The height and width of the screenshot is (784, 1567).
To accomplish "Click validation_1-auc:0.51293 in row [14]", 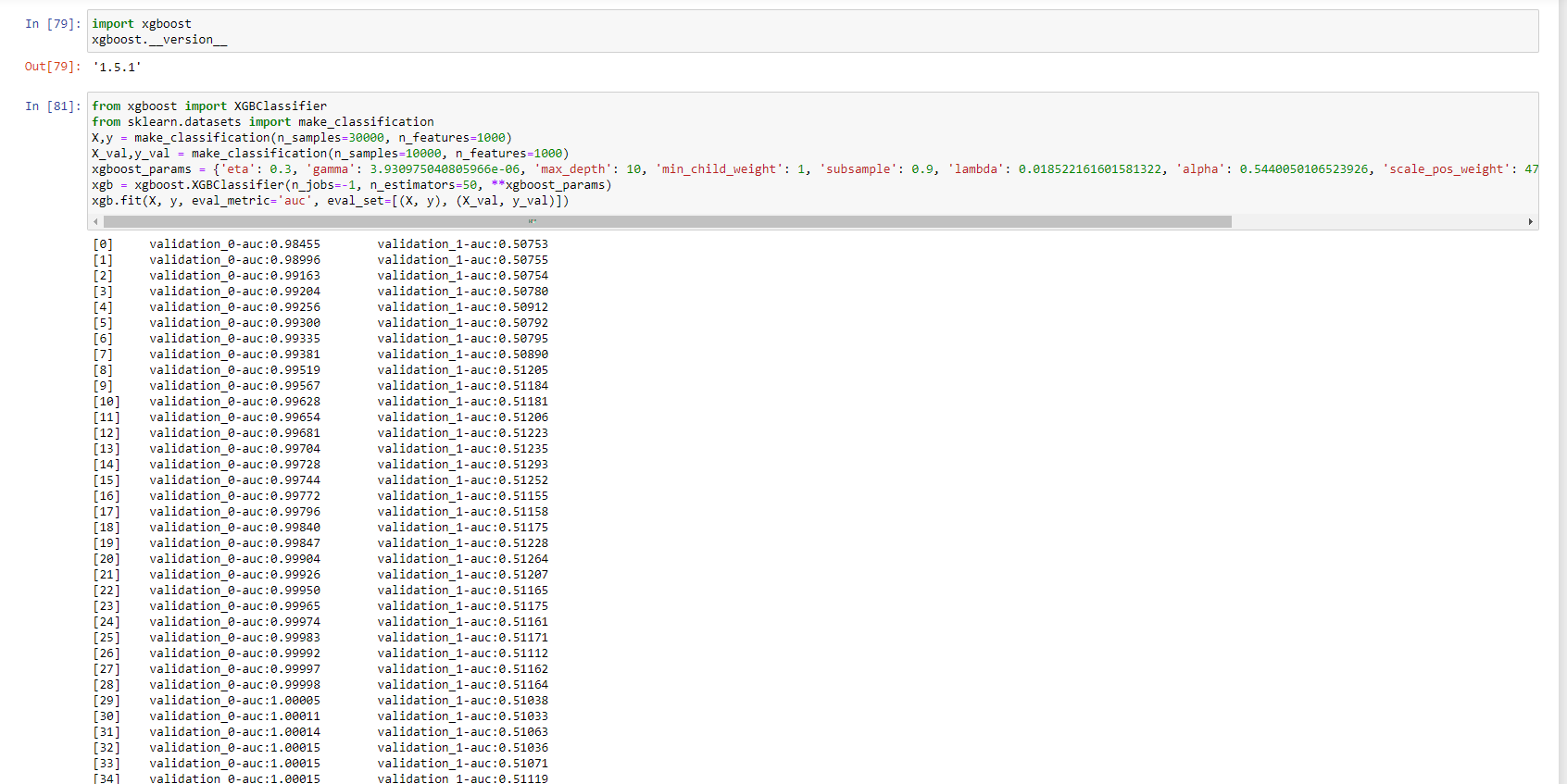I will tap(463, 465).
